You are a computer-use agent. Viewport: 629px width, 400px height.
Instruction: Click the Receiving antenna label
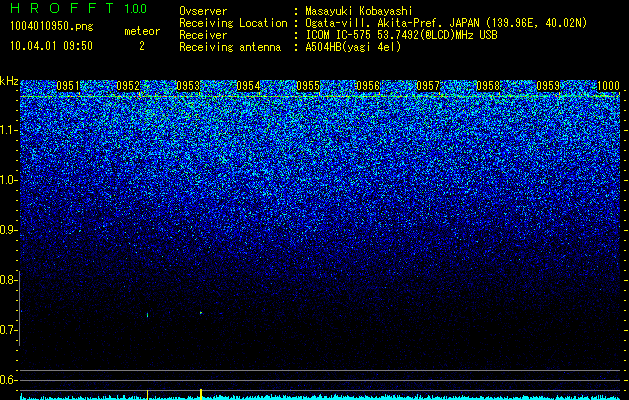click(x=230, y=47)
